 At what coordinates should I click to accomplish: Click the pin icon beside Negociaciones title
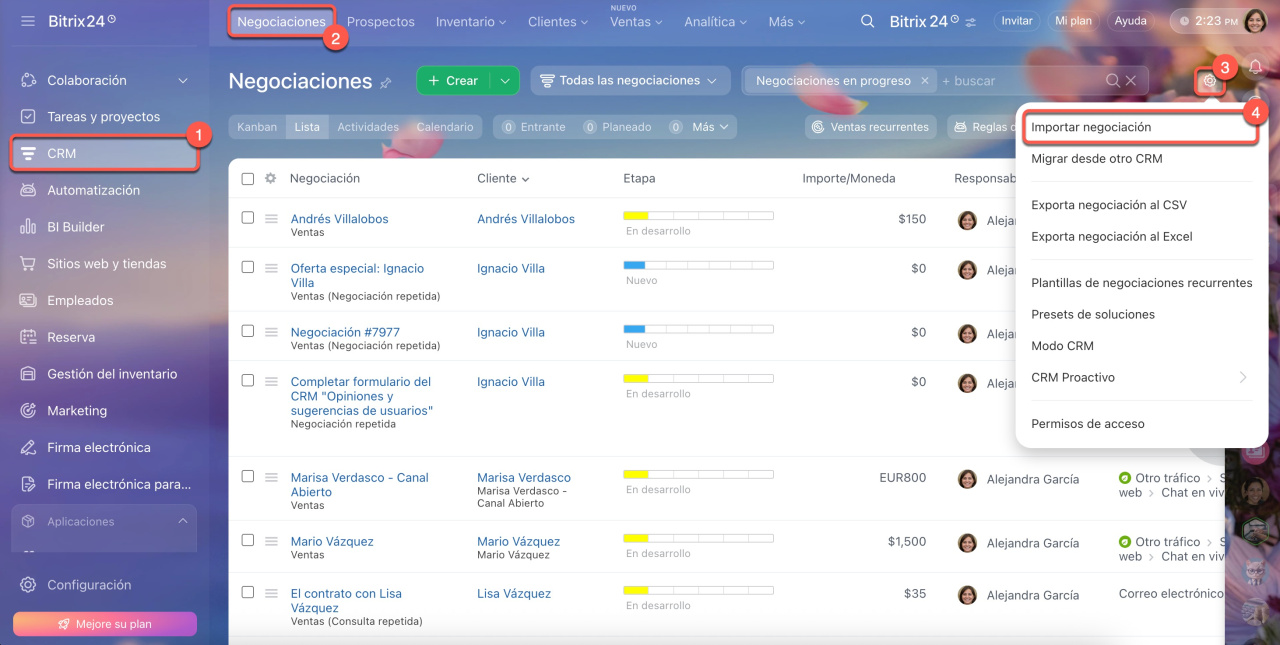pyautogui.click(x=386, y=82)
